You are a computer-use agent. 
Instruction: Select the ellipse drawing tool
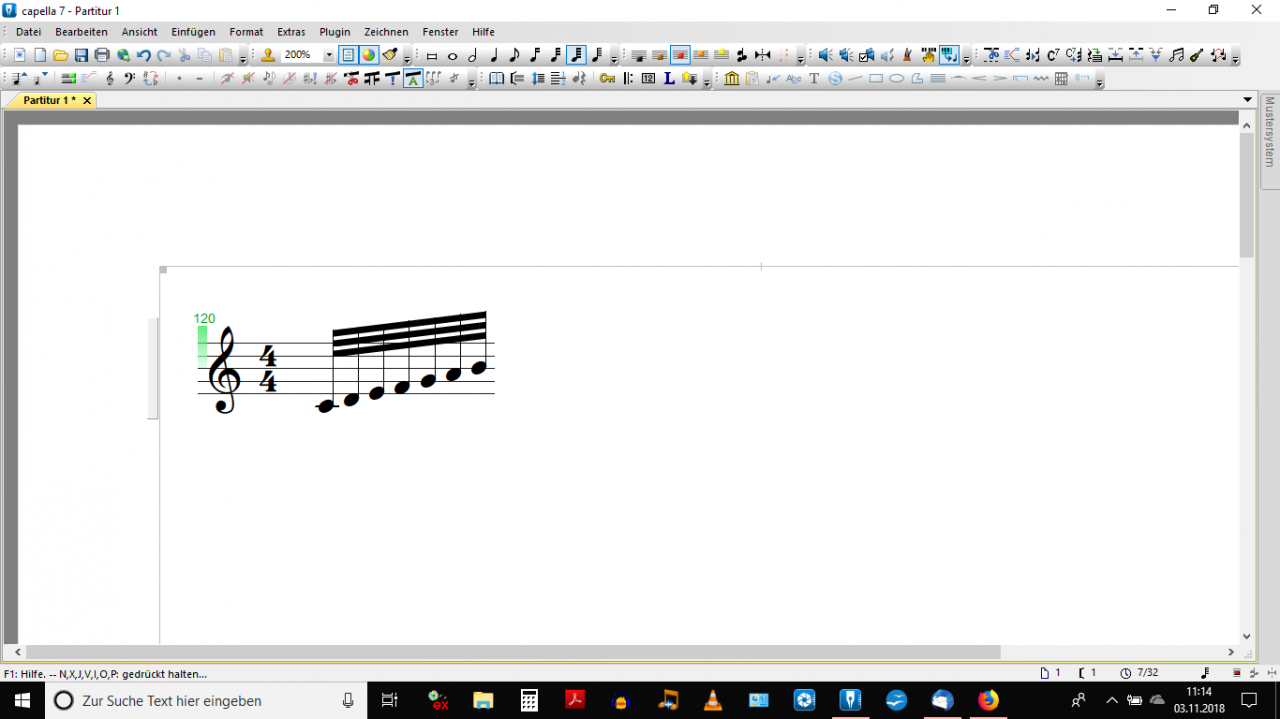(897, 78)
